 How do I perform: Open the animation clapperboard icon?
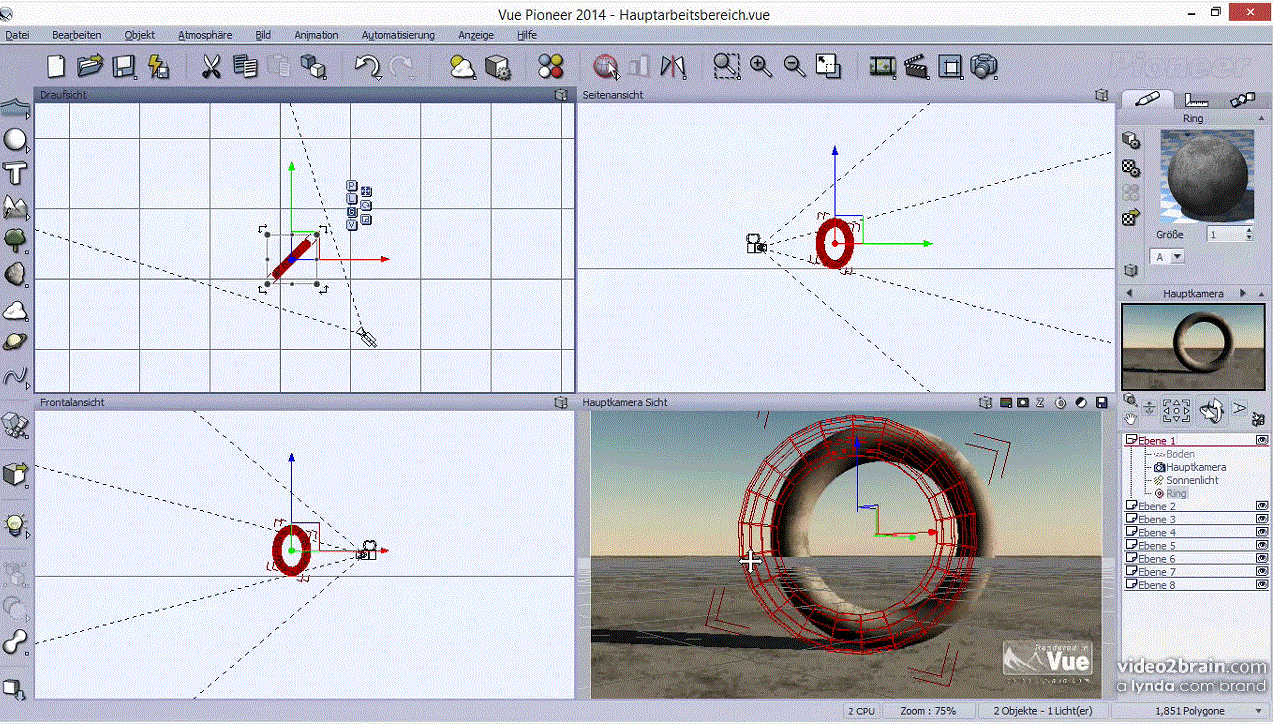coord(916,66)
